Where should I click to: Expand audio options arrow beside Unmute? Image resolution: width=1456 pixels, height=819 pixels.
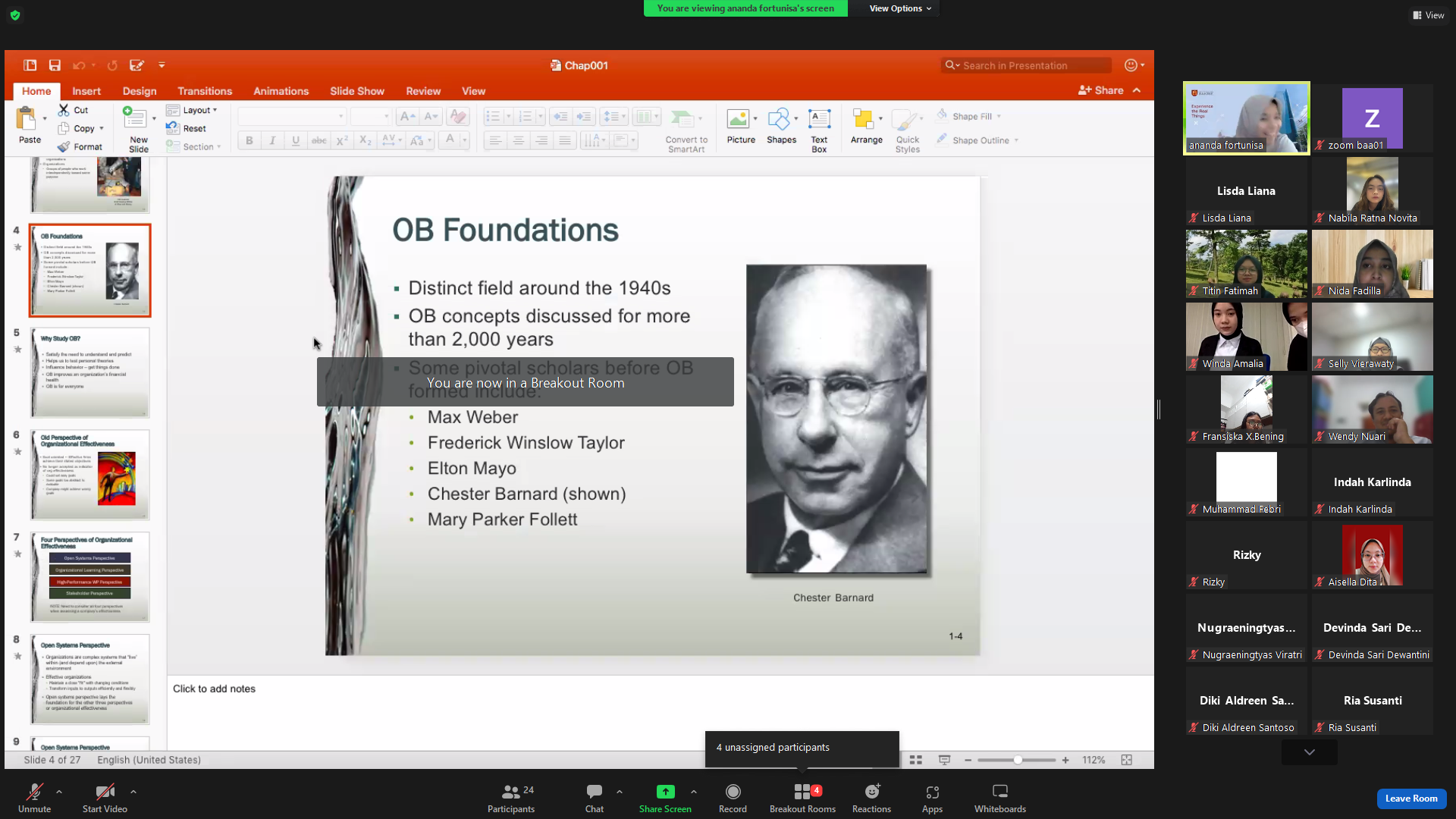(x=59, y=792)
